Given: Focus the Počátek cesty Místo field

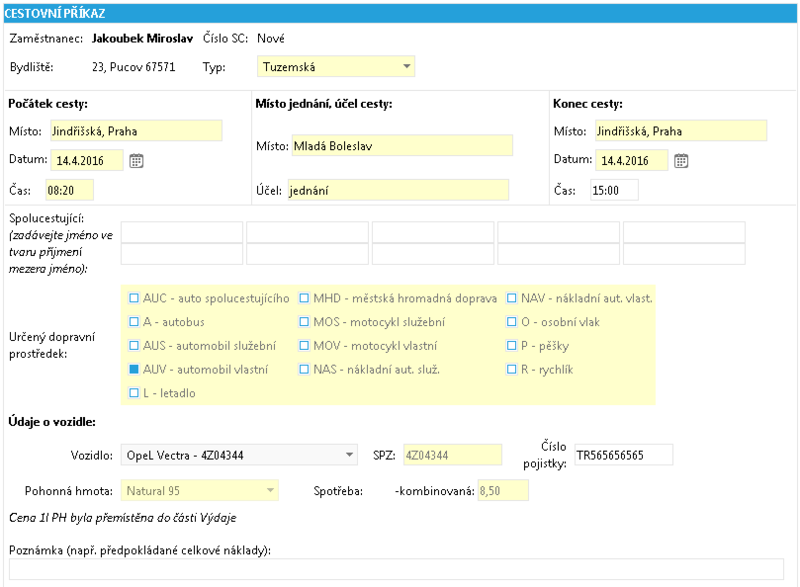Looking at the screenshot, I should point(136,131).
